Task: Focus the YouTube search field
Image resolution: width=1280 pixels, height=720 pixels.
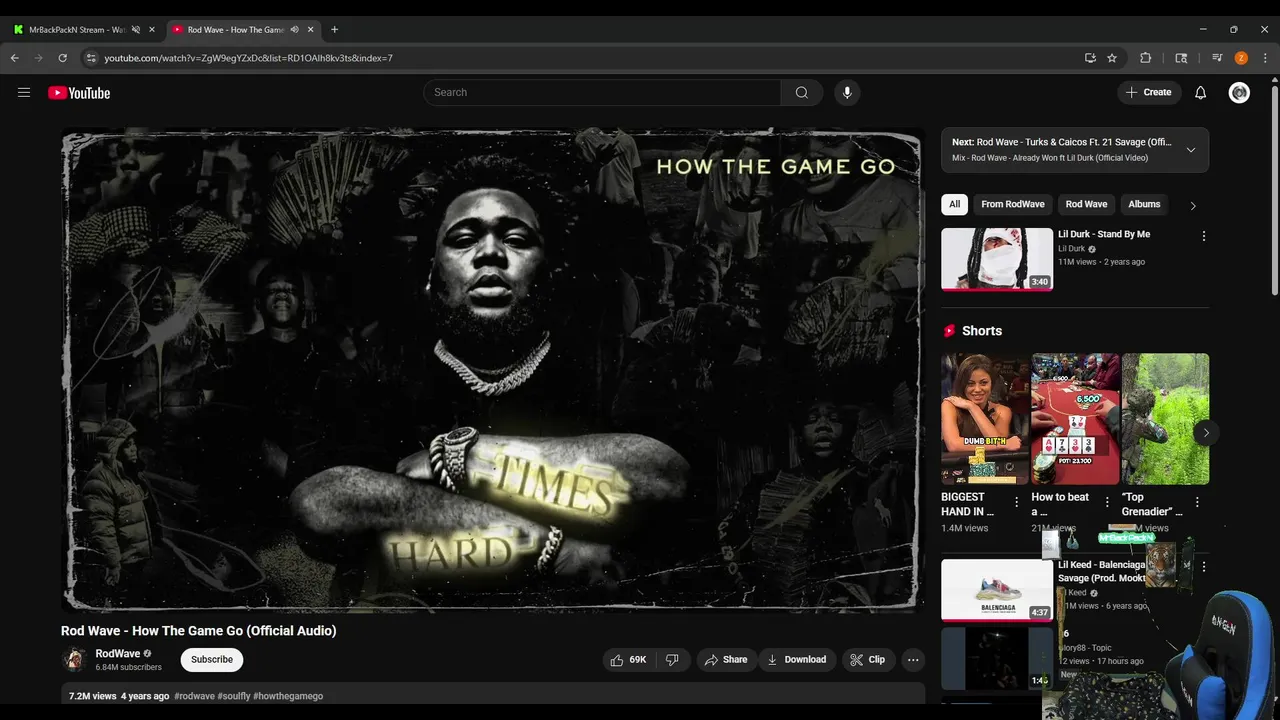Action: click(x=602, y=92)
